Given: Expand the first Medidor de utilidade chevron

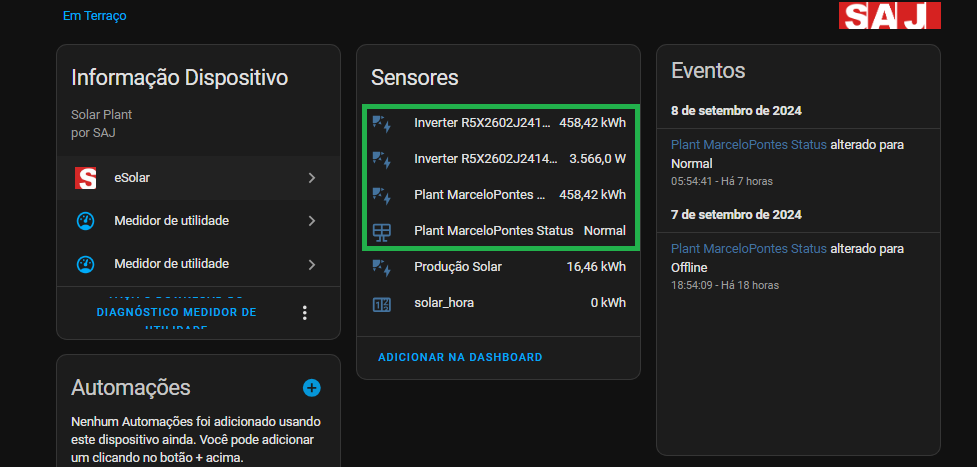Looking at the screenshot, I should point(312,221).
